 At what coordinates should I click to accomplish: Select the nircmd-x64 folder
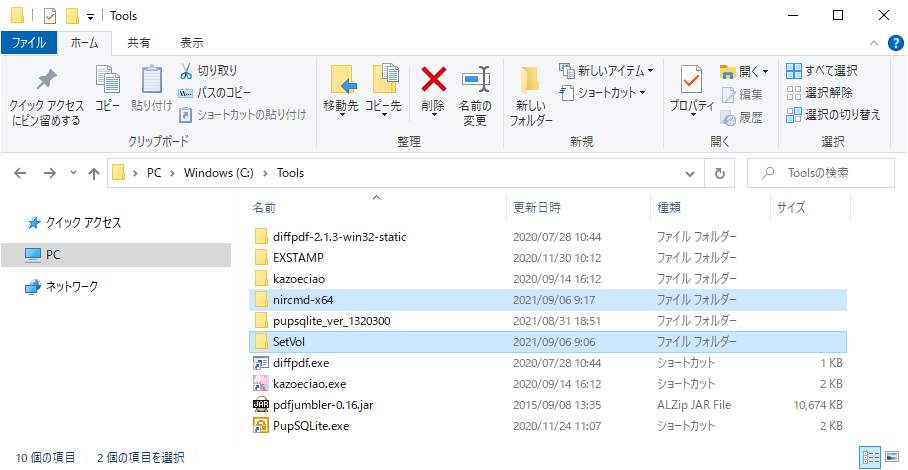[548, 300]
